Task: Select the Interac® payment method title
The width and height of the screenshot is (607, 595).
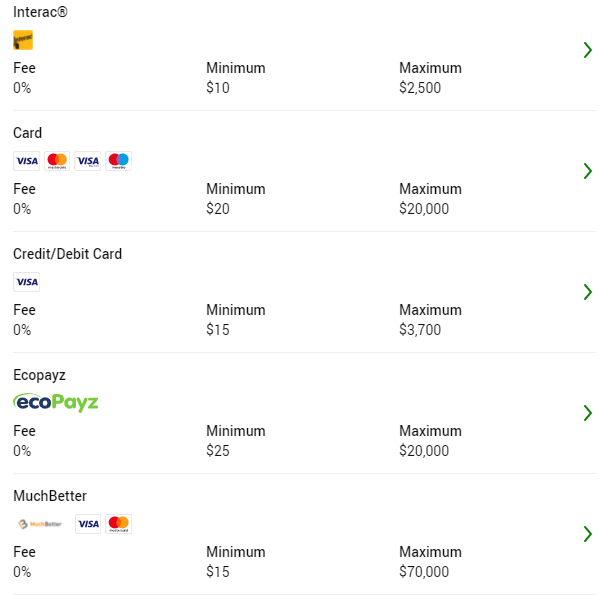Action: coord(40,12)
